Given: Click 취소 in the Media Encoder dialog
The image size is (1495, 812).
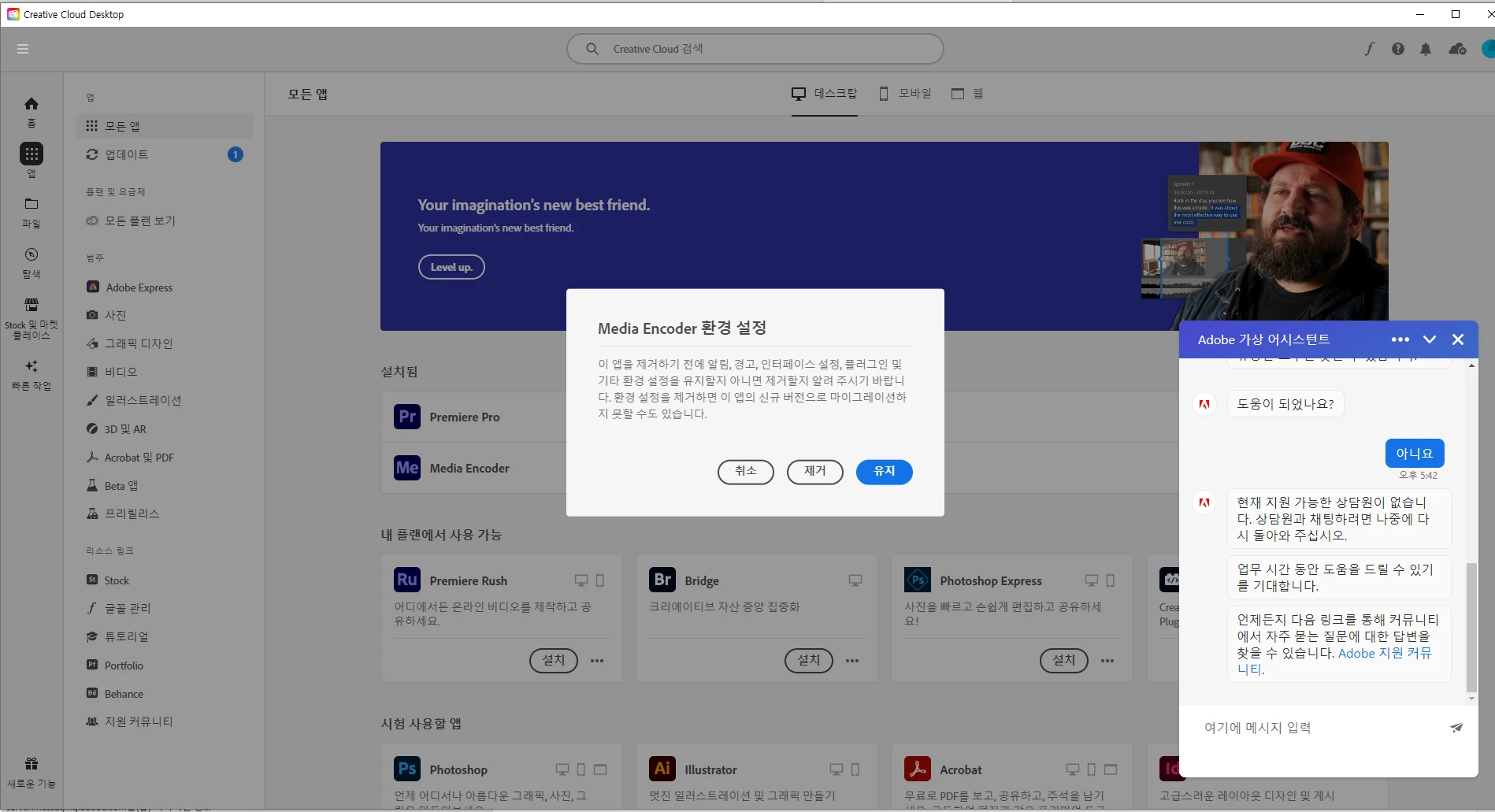Looking at the screenshot, I should pos(745,472).
